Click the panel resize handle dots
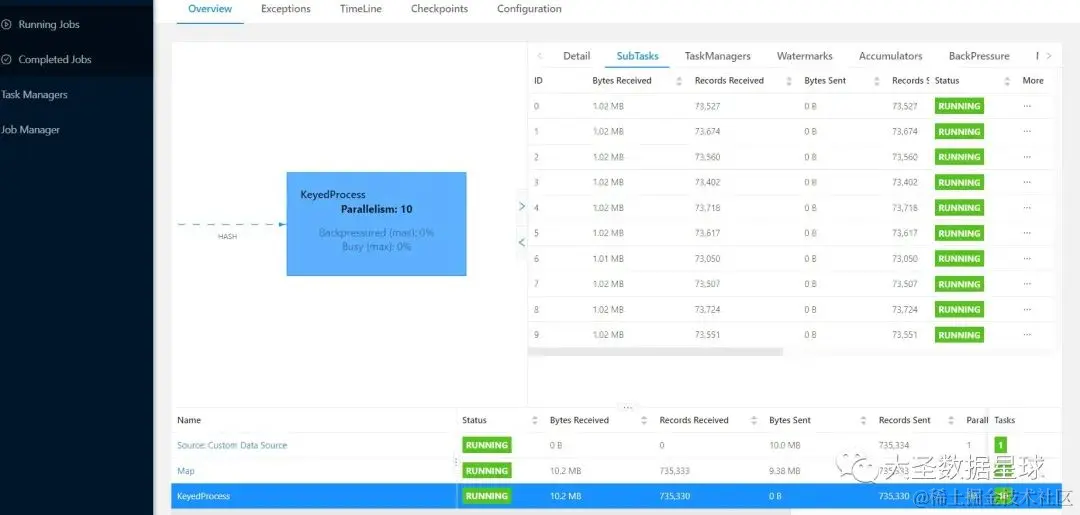The height and width of the screenshot is (515, 1080). [x=627, y=408]
